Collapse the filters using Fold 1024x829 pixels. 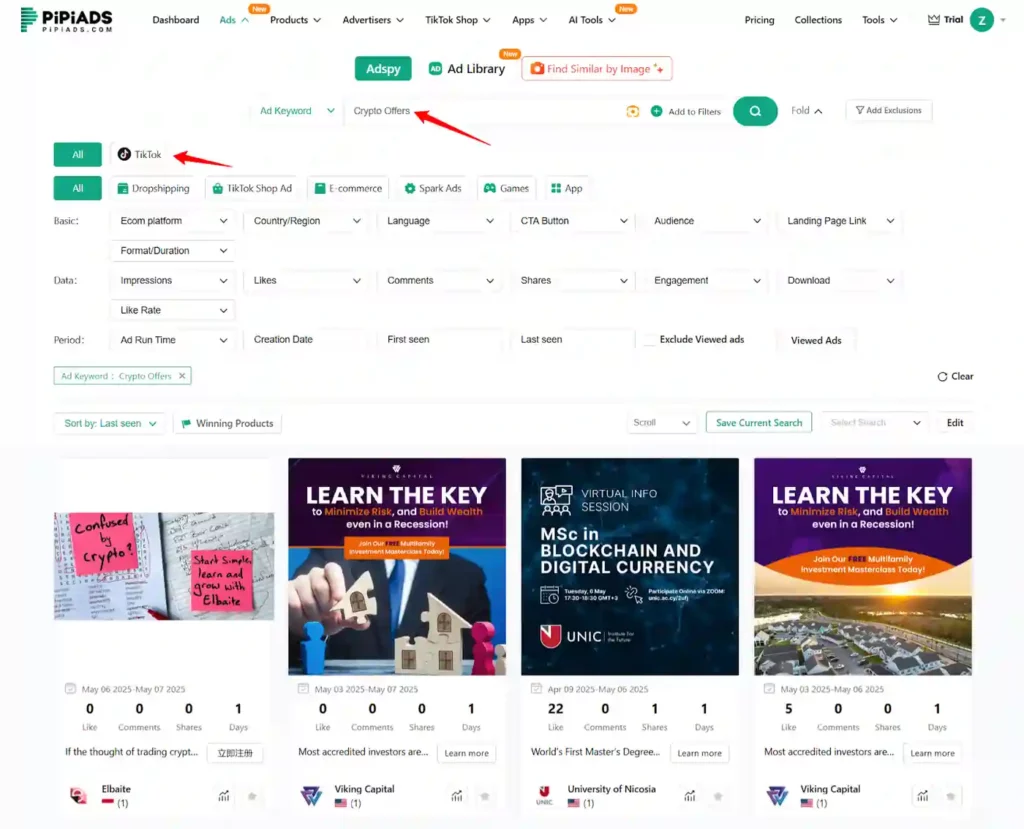point(806,111)
